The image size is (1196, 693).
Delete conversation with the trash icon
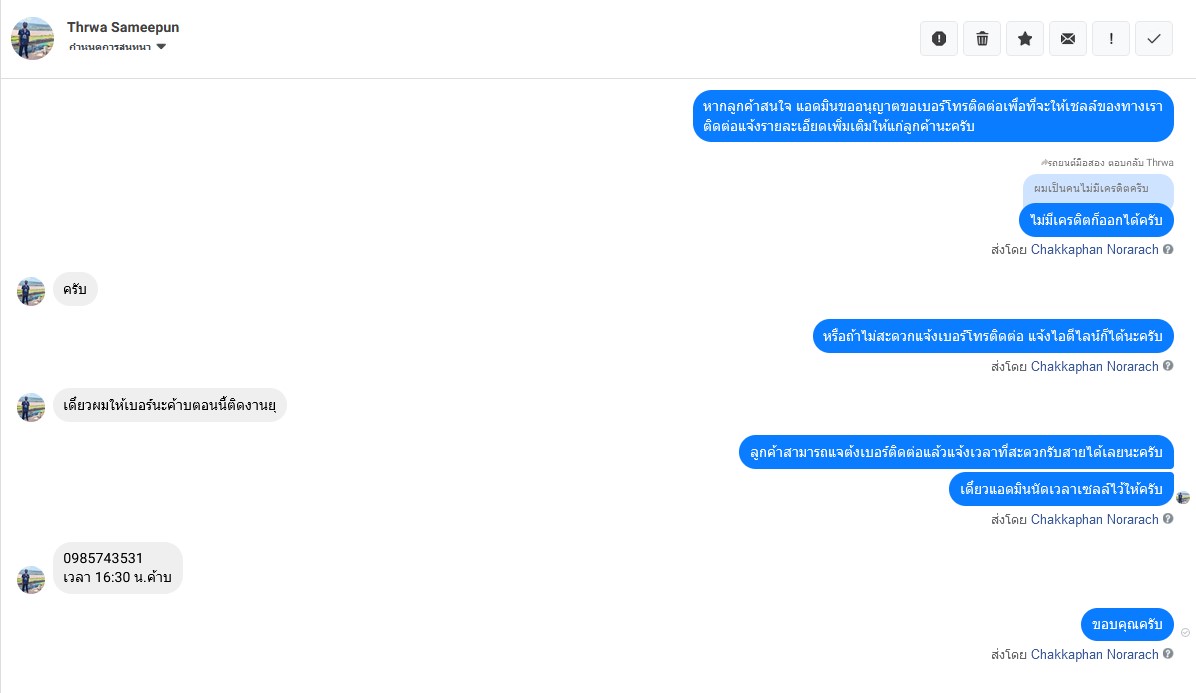pos(982,39)
